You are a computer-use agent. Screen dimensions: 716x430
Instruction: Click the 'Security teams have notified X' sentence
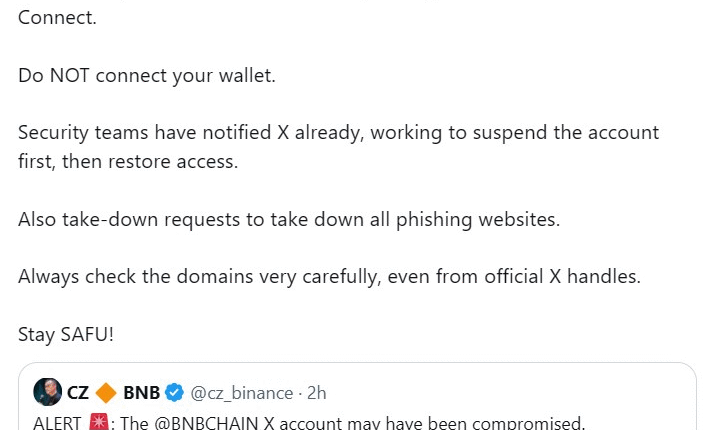338,132
